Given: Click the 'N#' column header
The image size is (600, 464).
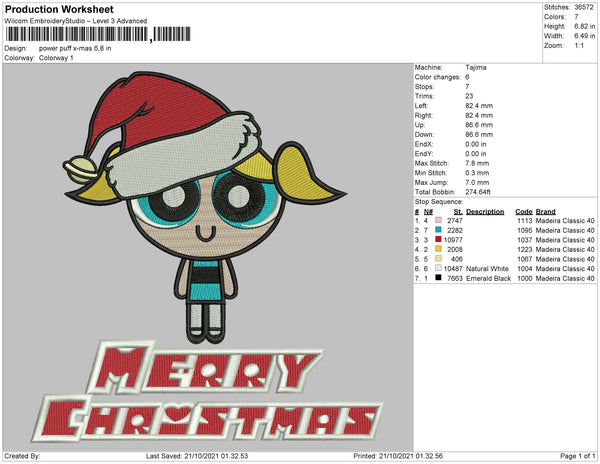Looking at the screenshot, I should tap(428, 212).
